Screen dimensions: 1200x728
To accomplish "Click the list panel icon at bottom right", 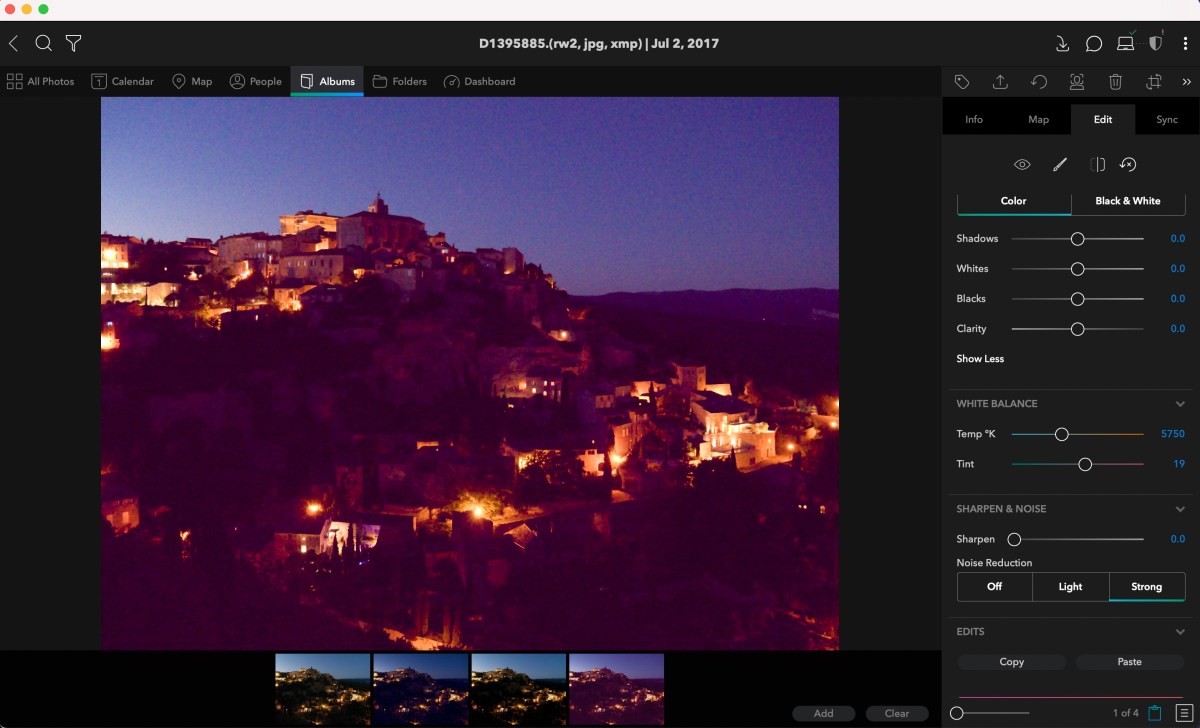I will [1184, 713].
